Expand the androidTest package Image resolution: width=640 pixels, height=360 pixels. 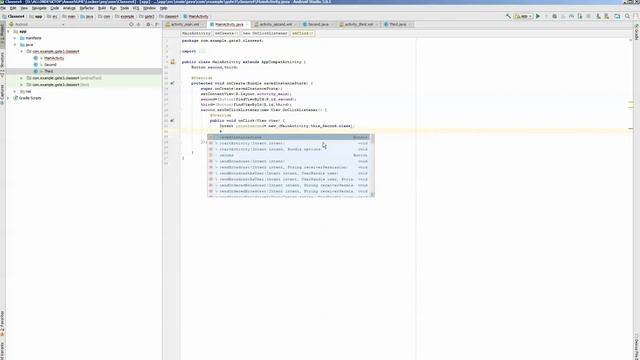tap(22, 78)
